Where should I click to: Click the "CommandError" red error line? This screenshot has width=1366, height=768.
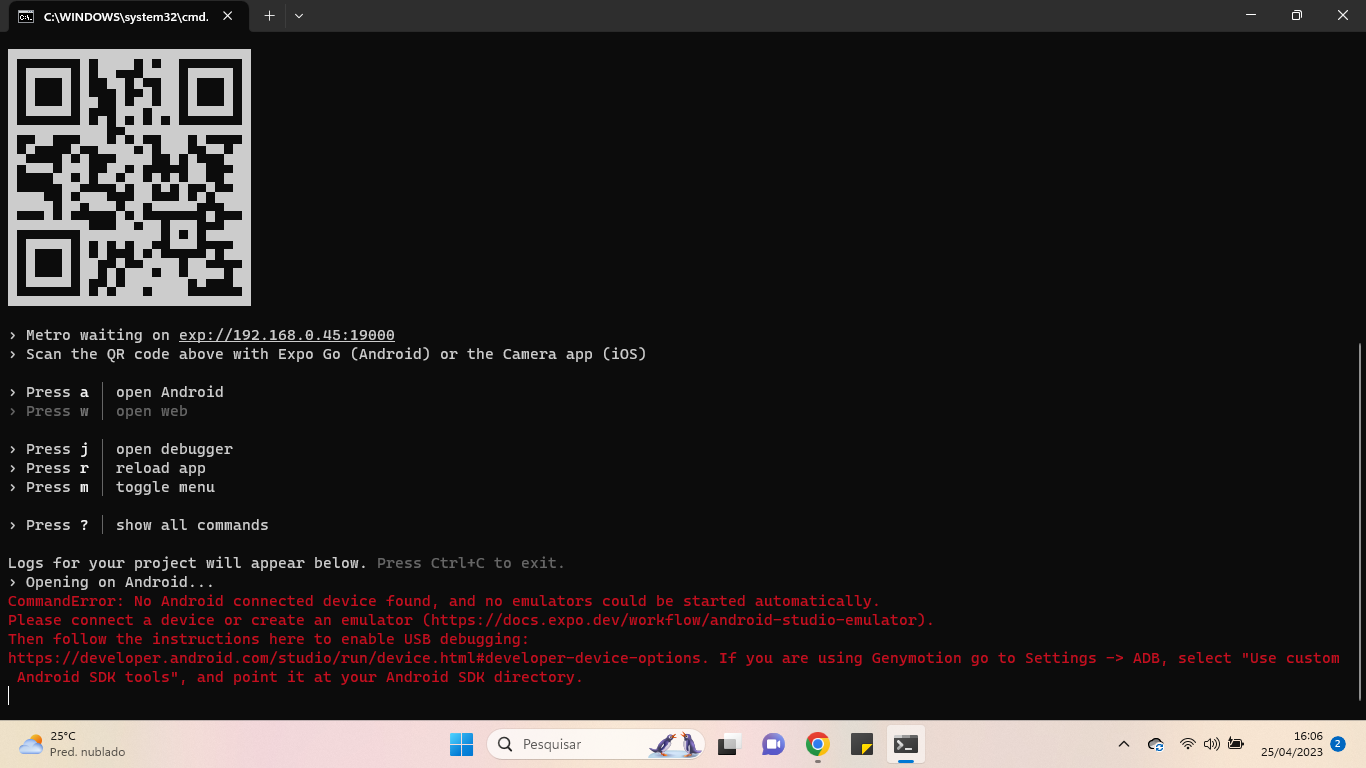444,601
